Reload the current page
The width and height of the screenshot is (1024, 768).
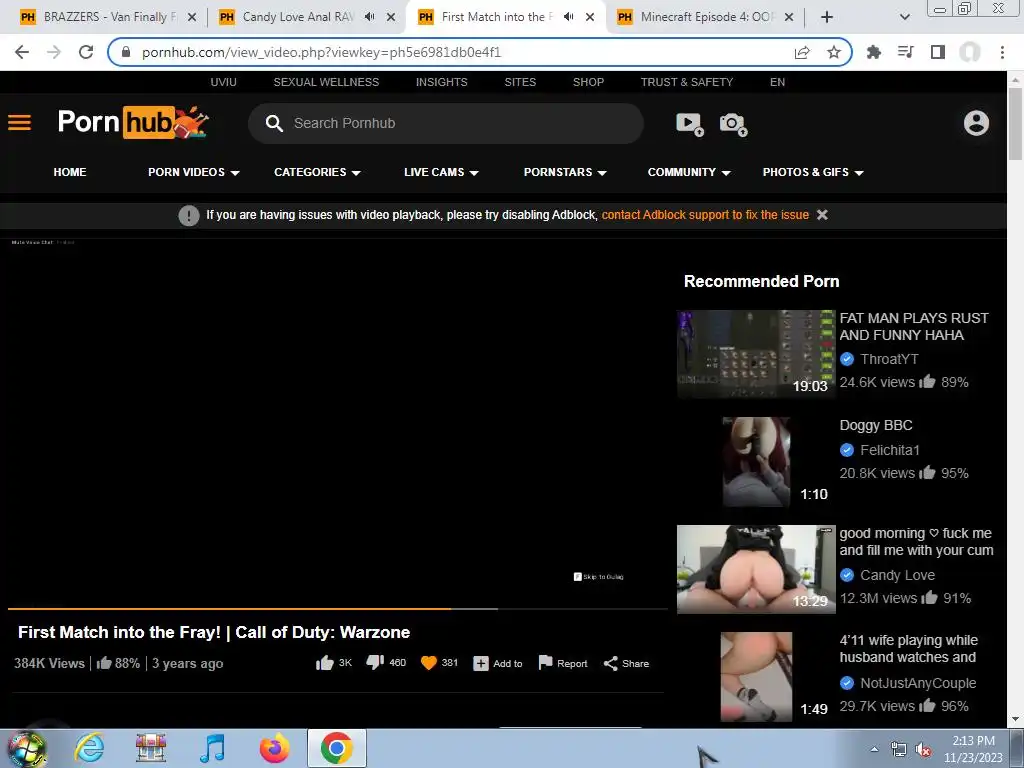(86, 52)
